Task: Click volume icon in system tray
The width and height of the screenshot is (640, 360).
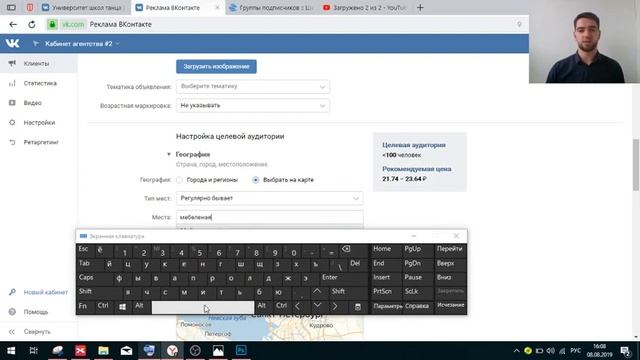Action: (551, 351)
